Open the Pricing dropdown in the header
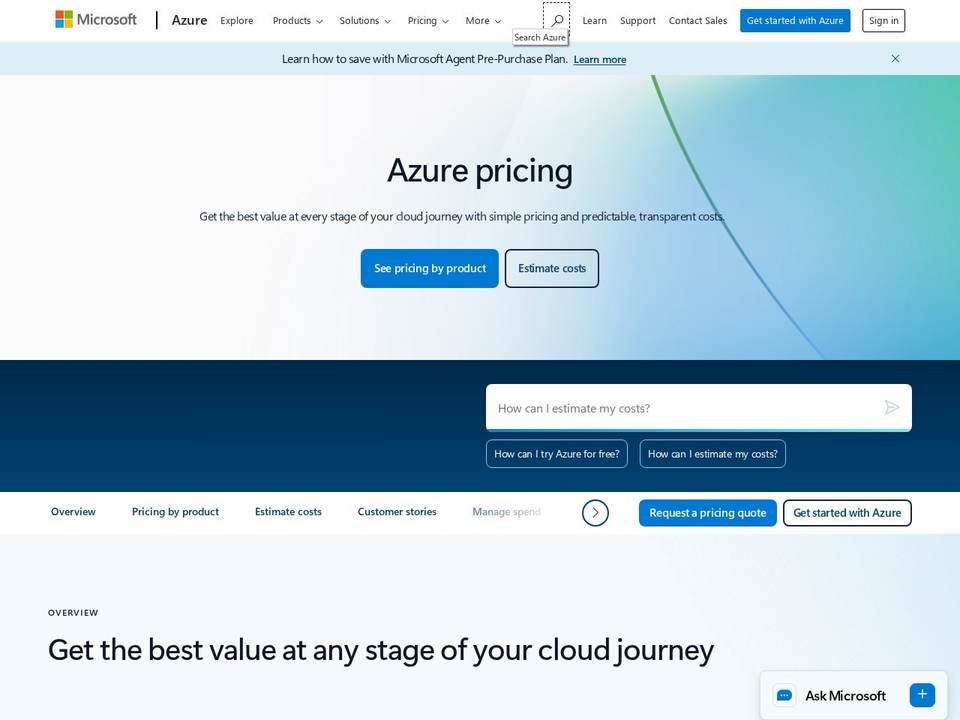Image resolution: width=960 pixels, height=720 pixels. click(428, 21)
